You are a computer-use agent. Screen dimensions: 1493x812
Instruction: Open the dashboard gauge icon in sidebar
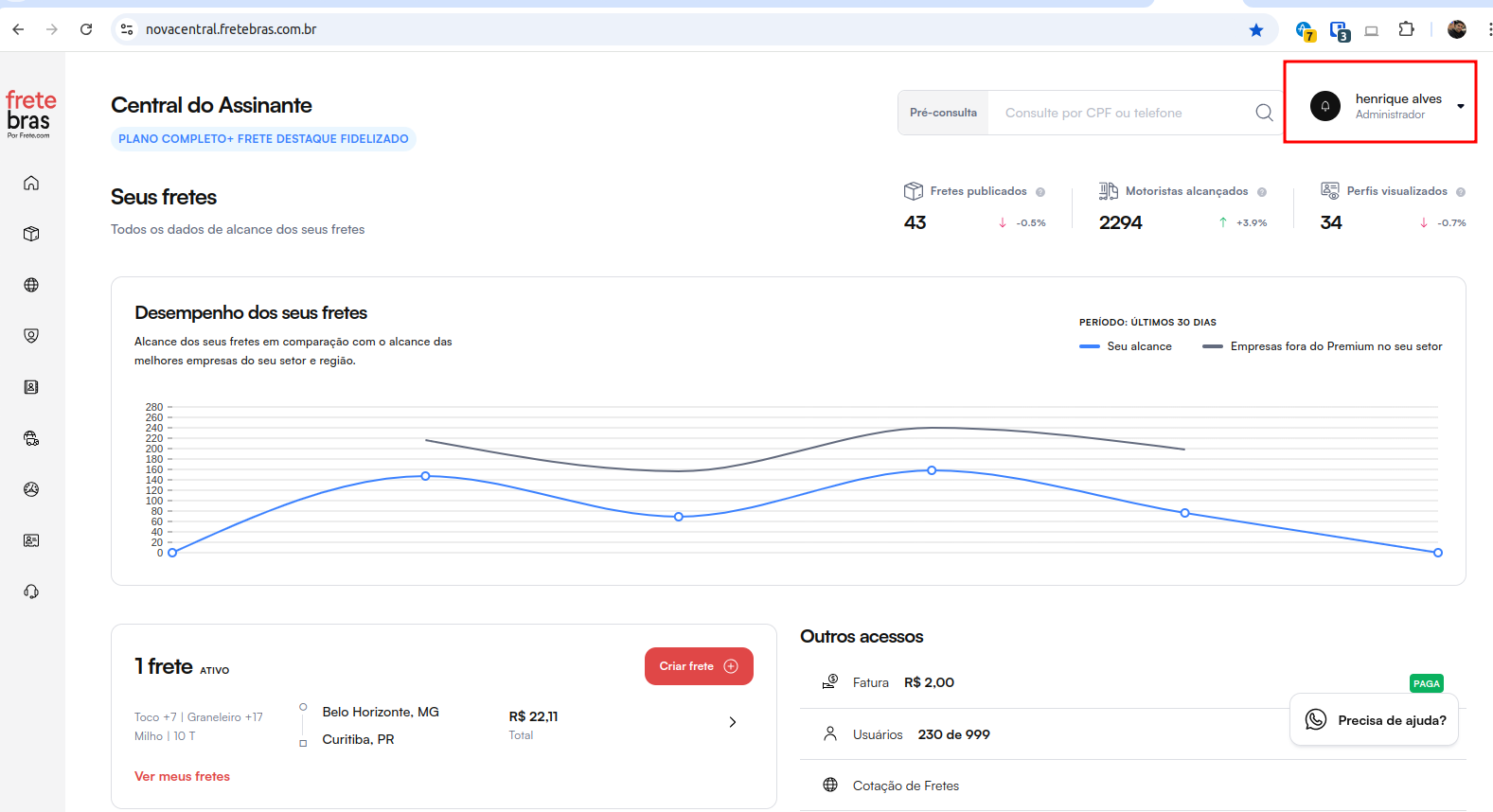(31, 489)
